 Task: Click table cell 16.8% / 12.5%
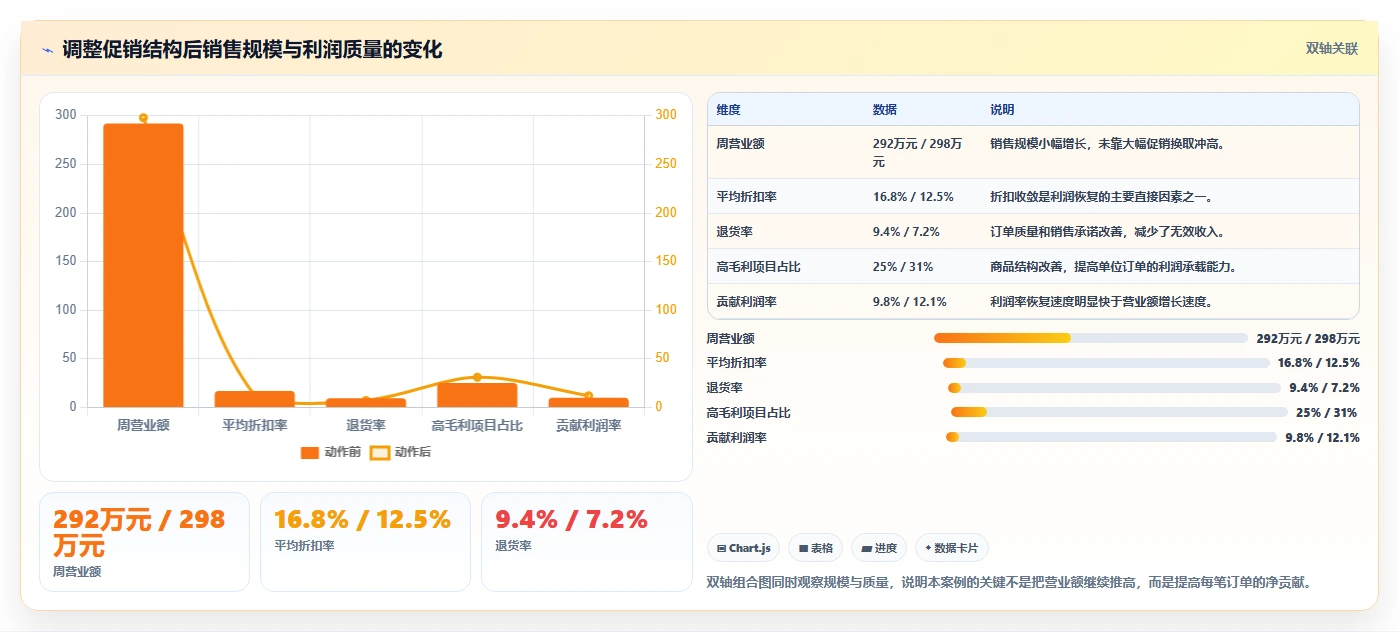pos(913,197)
